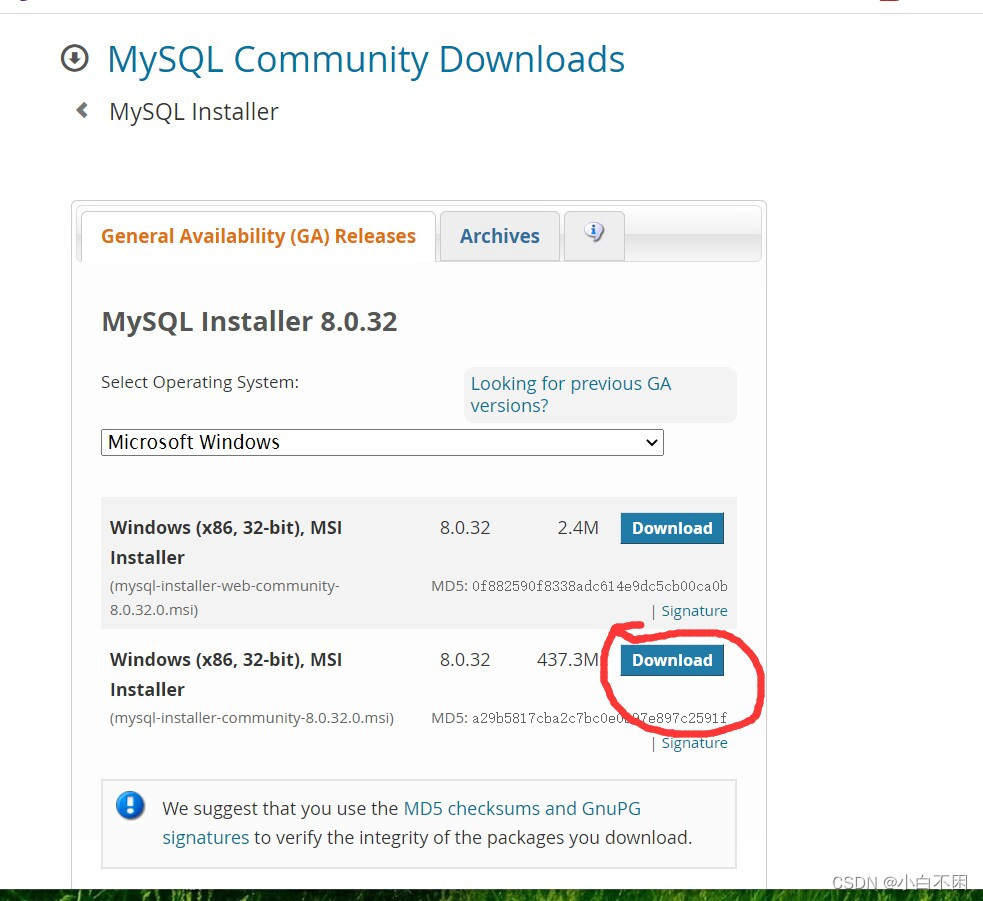Click the download circle icon beside page title
Image resolution: width=983 pixels, height=901 pixels.
point(75,59)
